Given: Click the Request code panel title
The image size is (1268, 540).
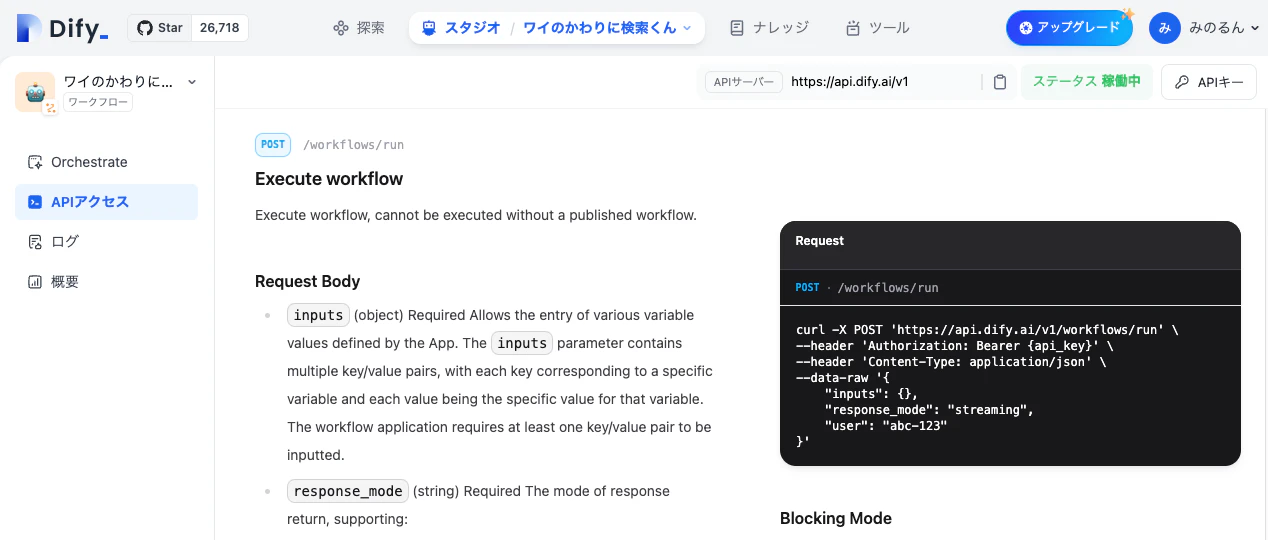Looking at the screenshot, I should (819, 241).
